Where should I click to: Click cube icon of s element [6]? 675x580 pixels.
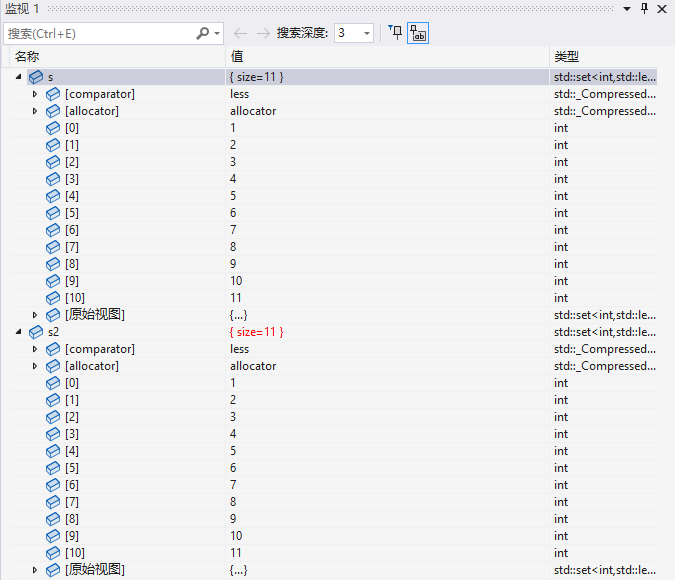[x=53, y=230]
